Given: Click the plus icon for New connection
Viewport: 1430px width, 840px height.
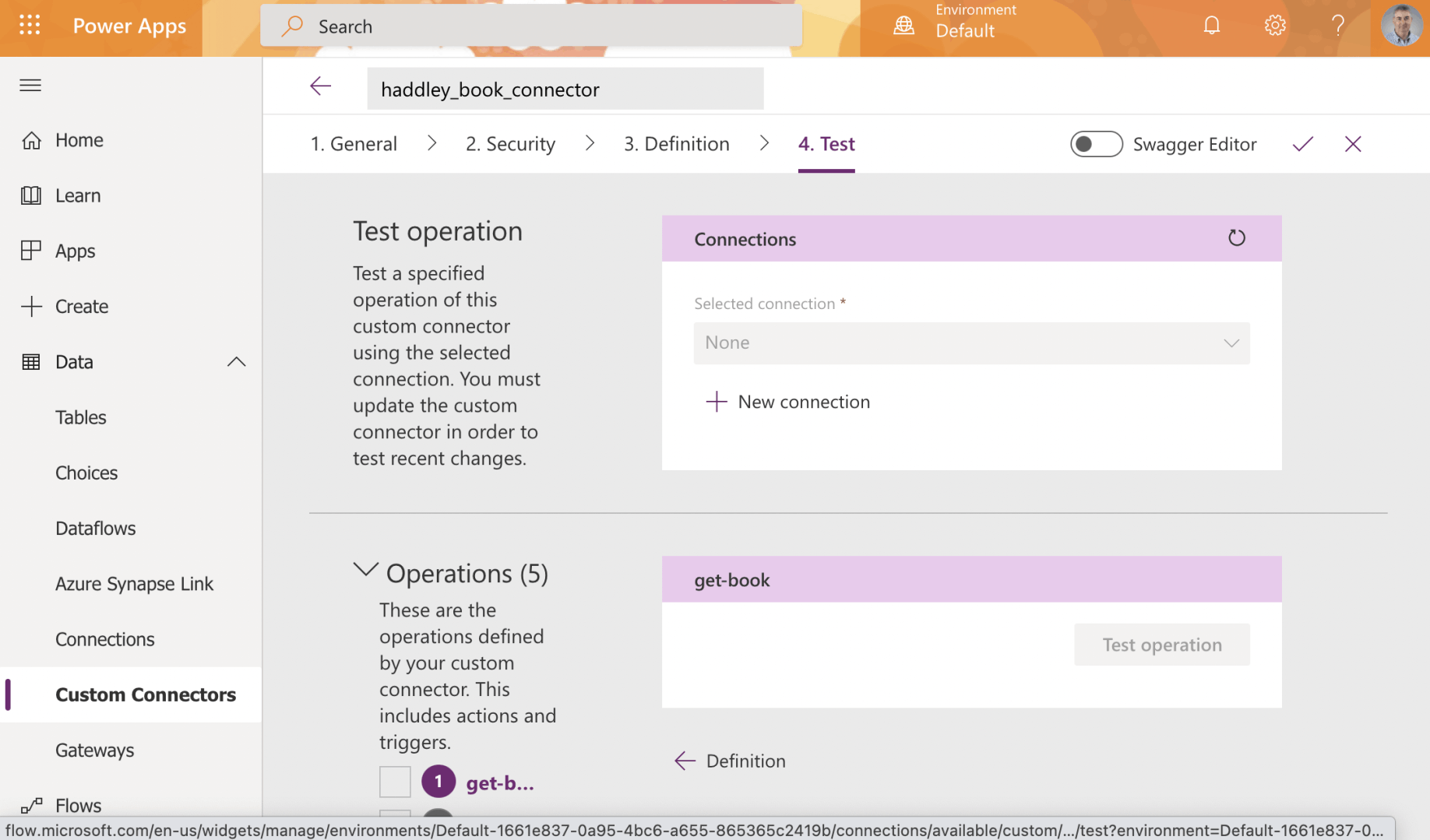Looking at the screenshot, I should (x=716, y=402).
